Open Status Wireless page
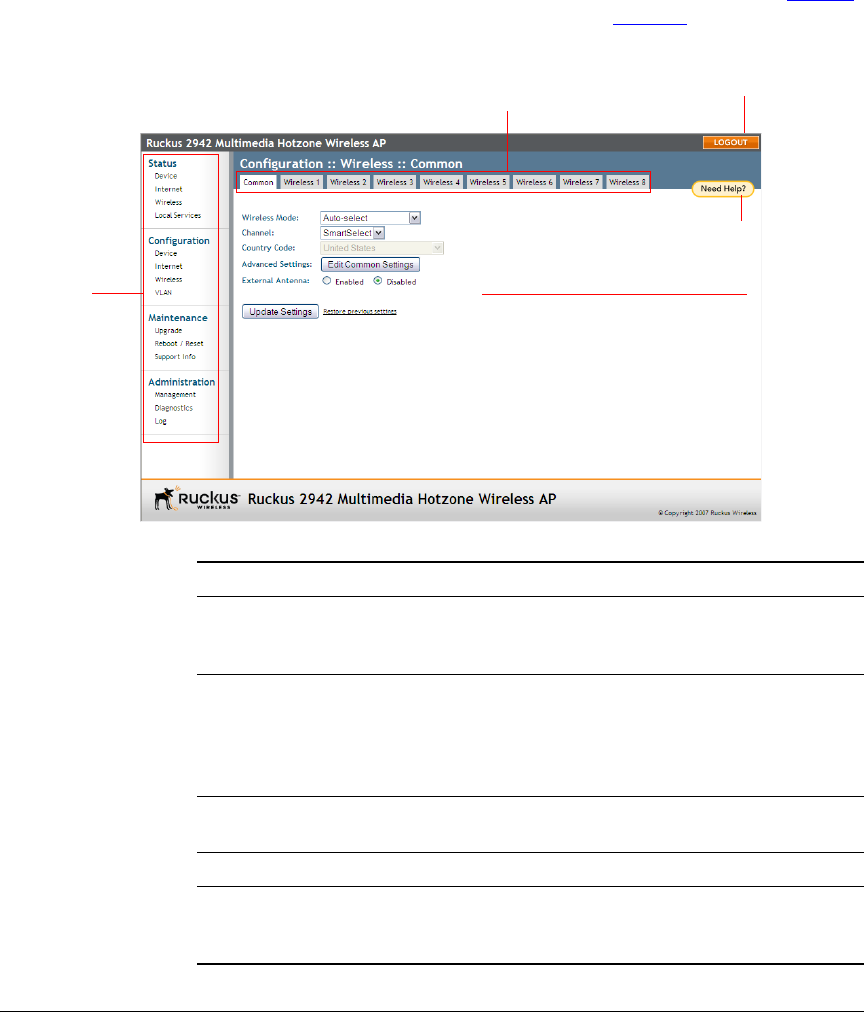The width and height of the screenshot is (864, 1013). pyautogui.click(x=168, y=202)
